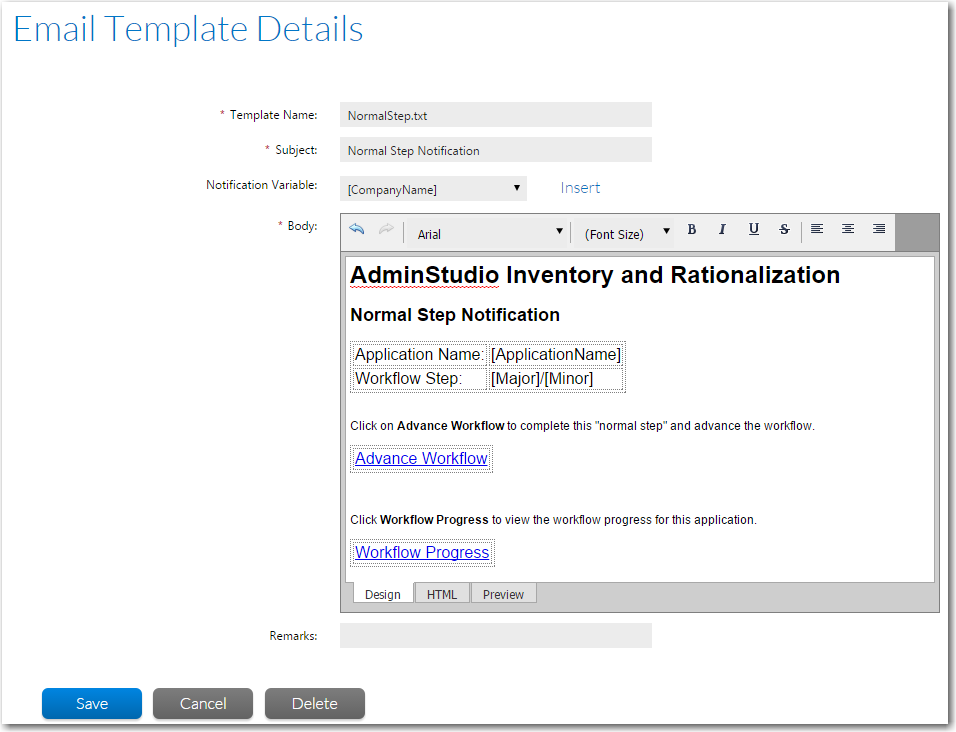This screenshot has height=732, width=956.
Task: Click the [ApplicationName] table cell
Action: click(x=556, y=355)
